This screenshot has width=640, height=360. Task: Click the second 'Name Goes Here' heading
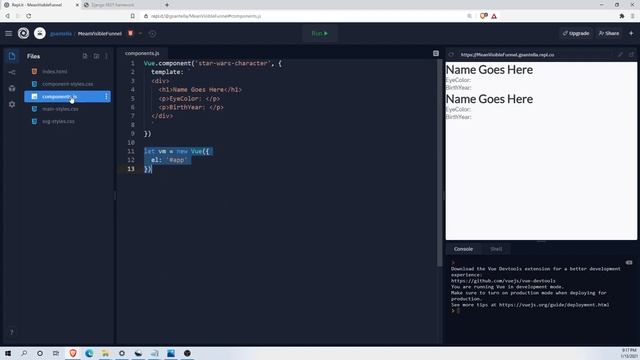click(489, 99)
